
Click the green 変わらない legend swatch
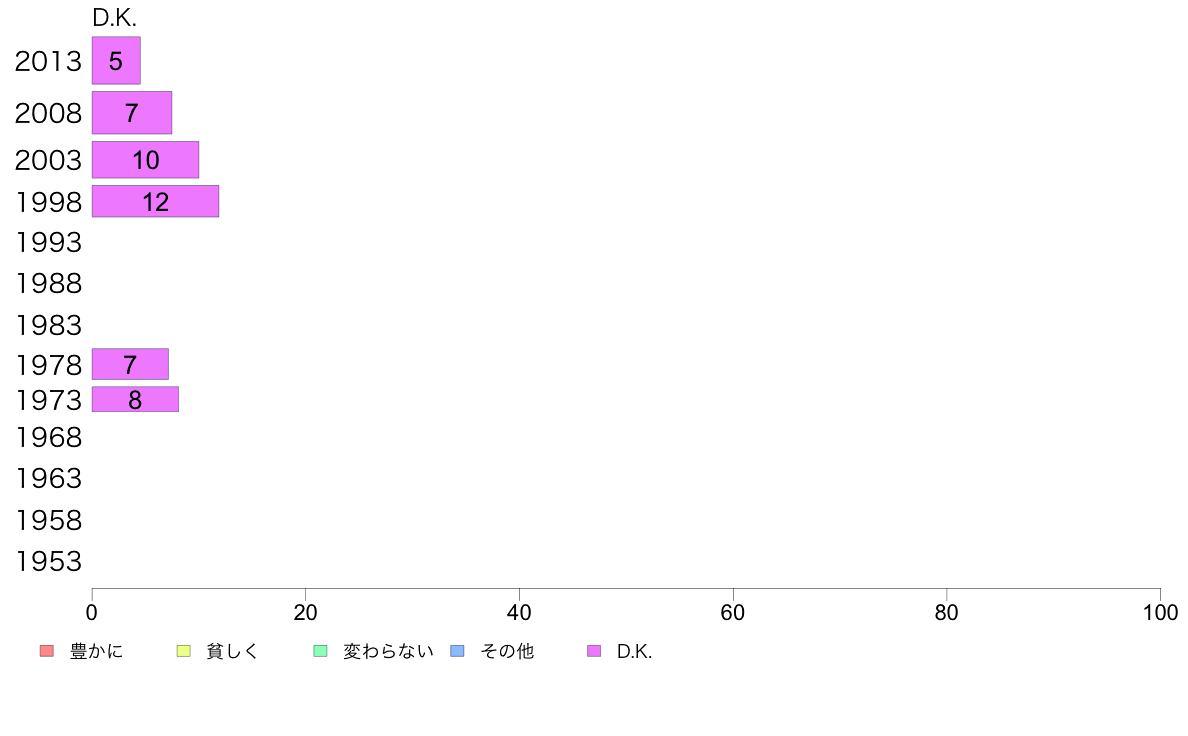point(320,651)
